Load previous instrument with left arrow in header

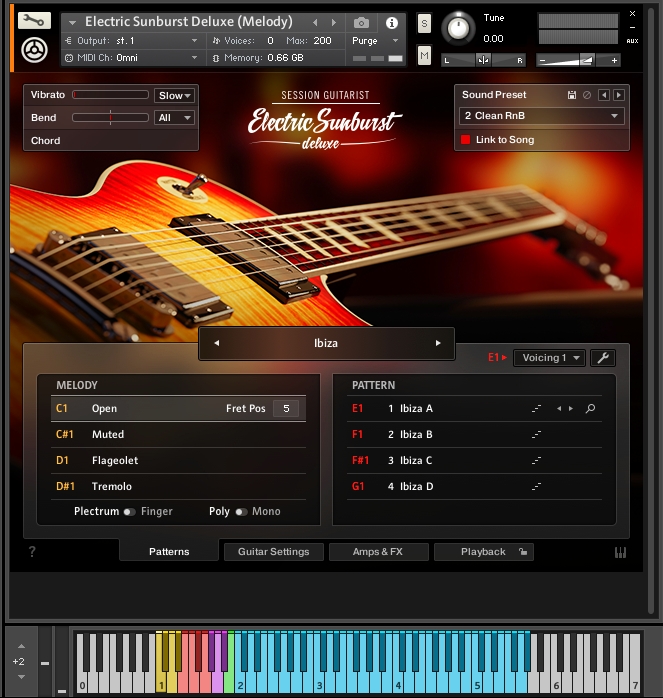pyautogui.click(x=315, y=22)
